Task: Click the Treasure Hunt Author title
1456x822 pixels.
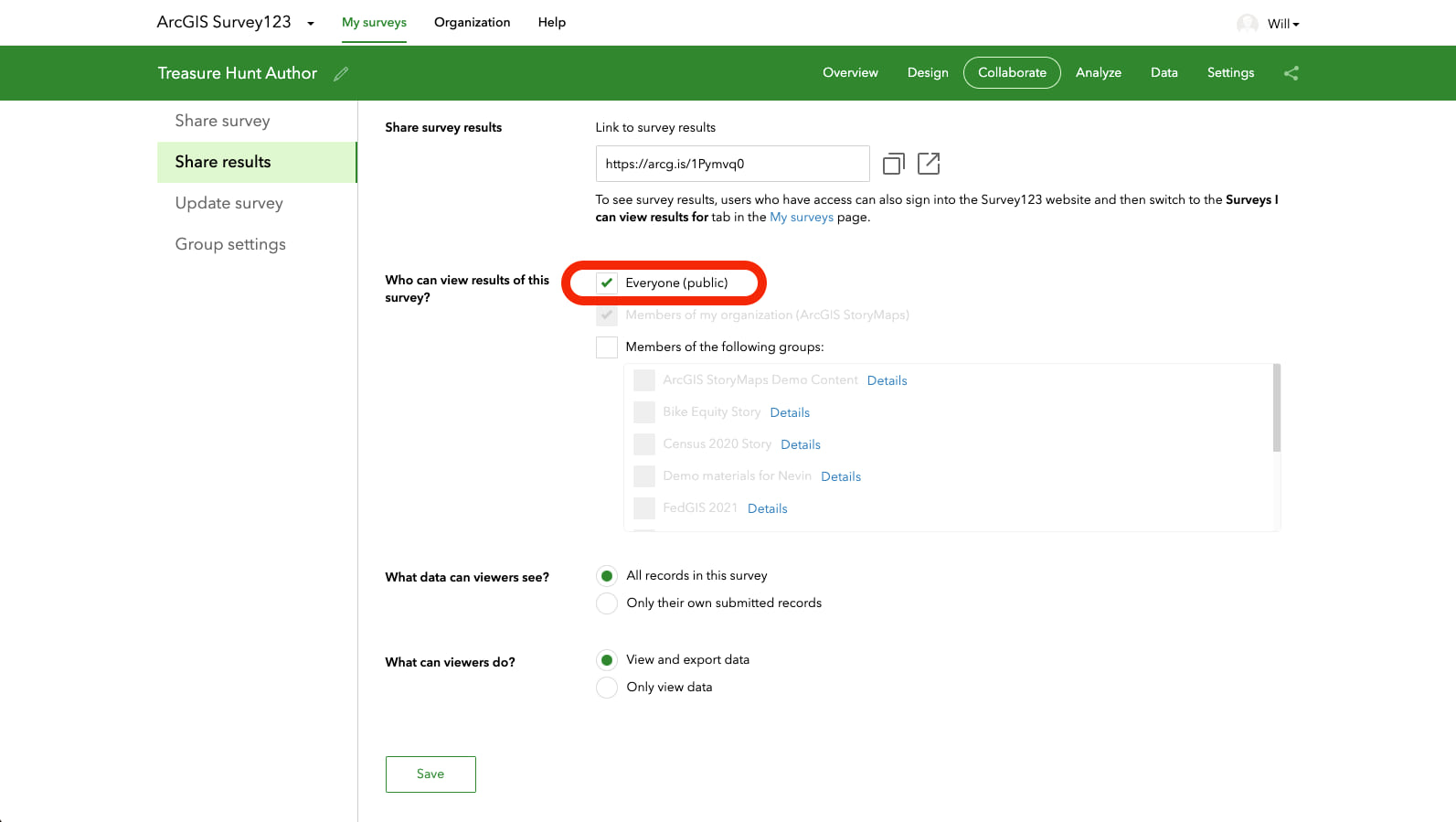Action: (238, 73)
